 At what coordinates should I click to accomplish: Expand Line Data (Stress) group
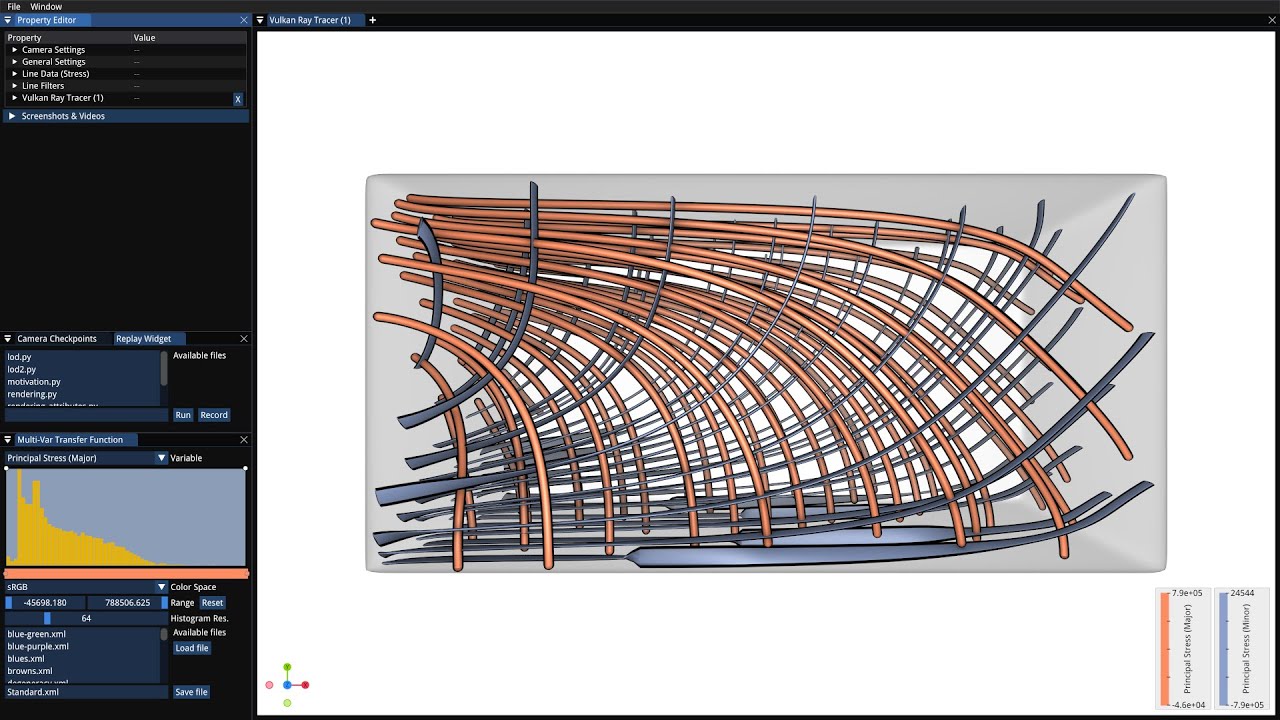point(15,74)
